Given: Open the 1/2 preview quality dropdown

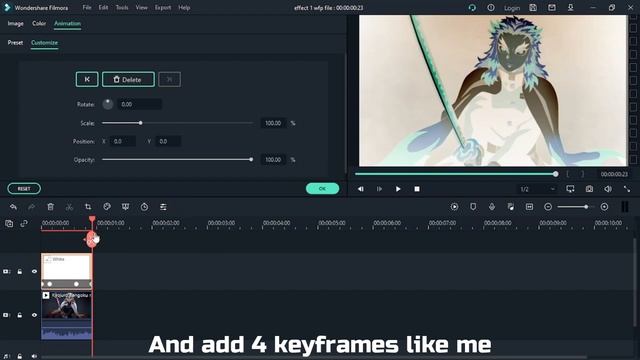Looking at the screenshot, I should [537, 189].
